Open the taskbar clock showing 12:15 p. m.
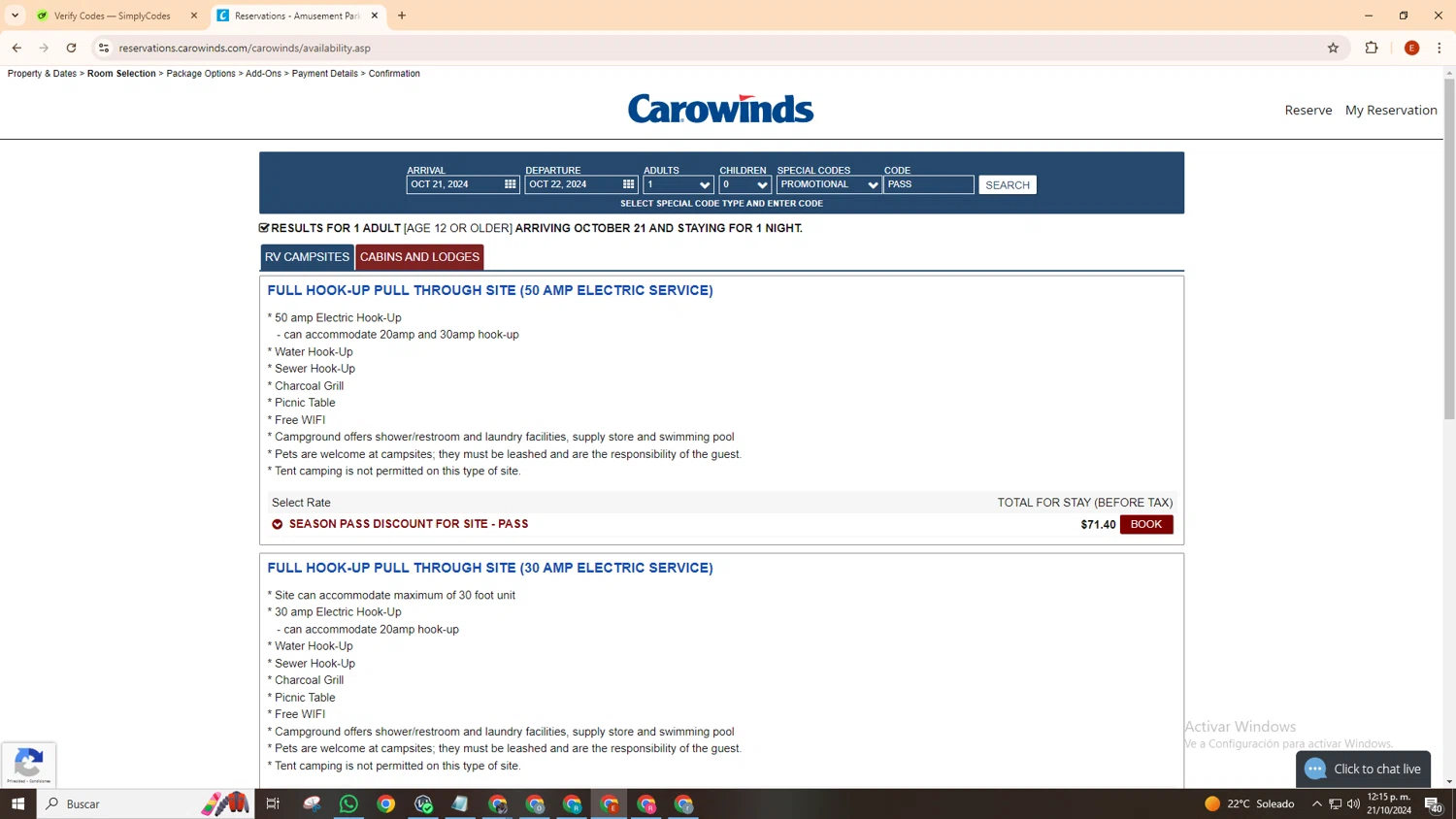This screenshot has width=1456, height=819. coord(1389,803)
